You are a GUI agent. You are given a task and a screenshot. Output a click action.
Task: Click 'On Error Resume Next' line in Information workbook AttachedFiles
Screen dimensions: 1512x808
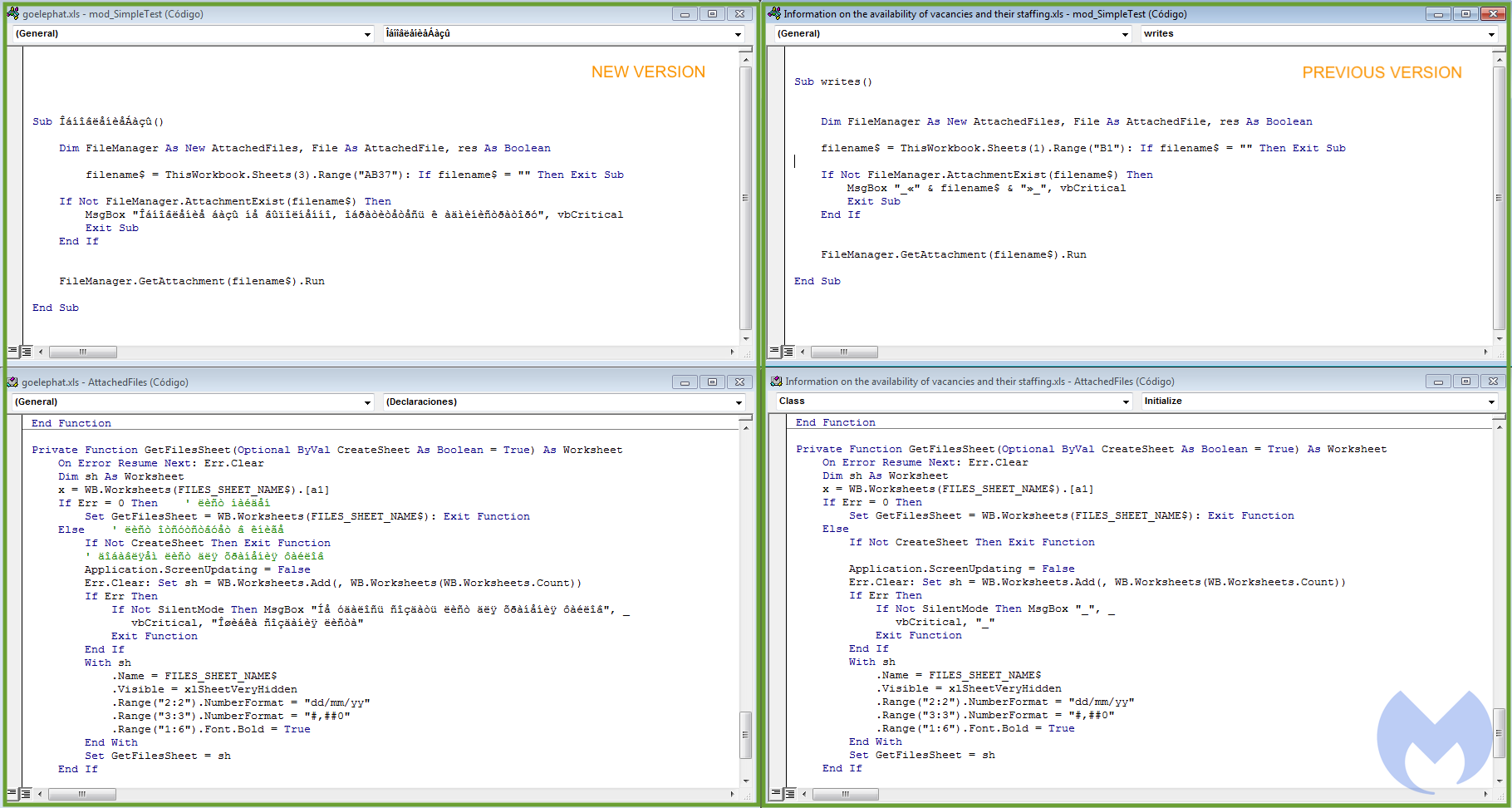pyautogui.click(x=925, y=462)
